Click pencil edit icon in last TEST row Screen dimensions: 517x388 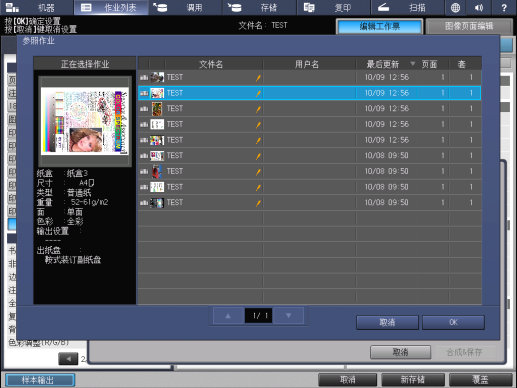[x=258, y=203]
